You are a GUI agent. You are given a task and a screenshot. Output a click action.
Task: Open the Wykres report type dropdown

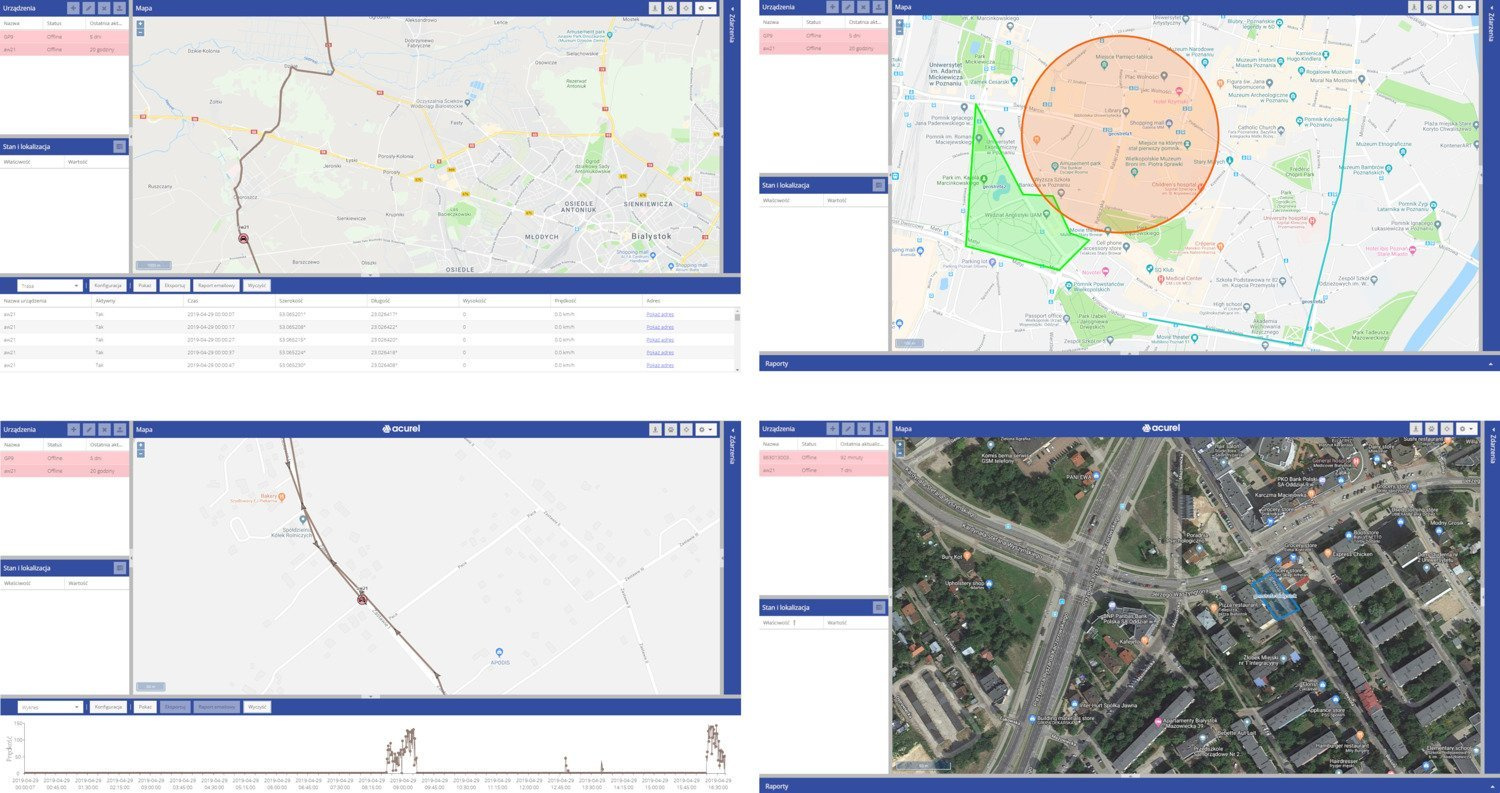click(x=50, y=707)
